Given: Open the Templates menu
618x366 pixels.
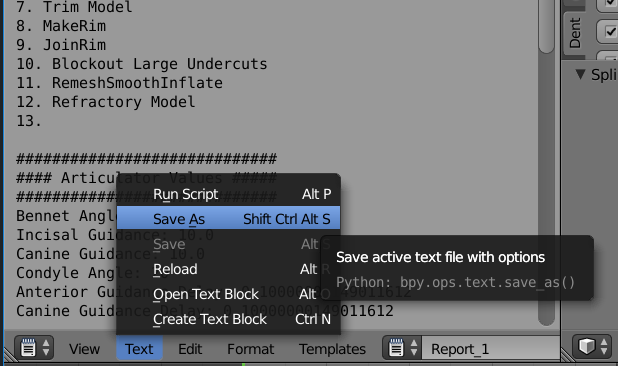Looking at the screenshot, I should point(332,349).
